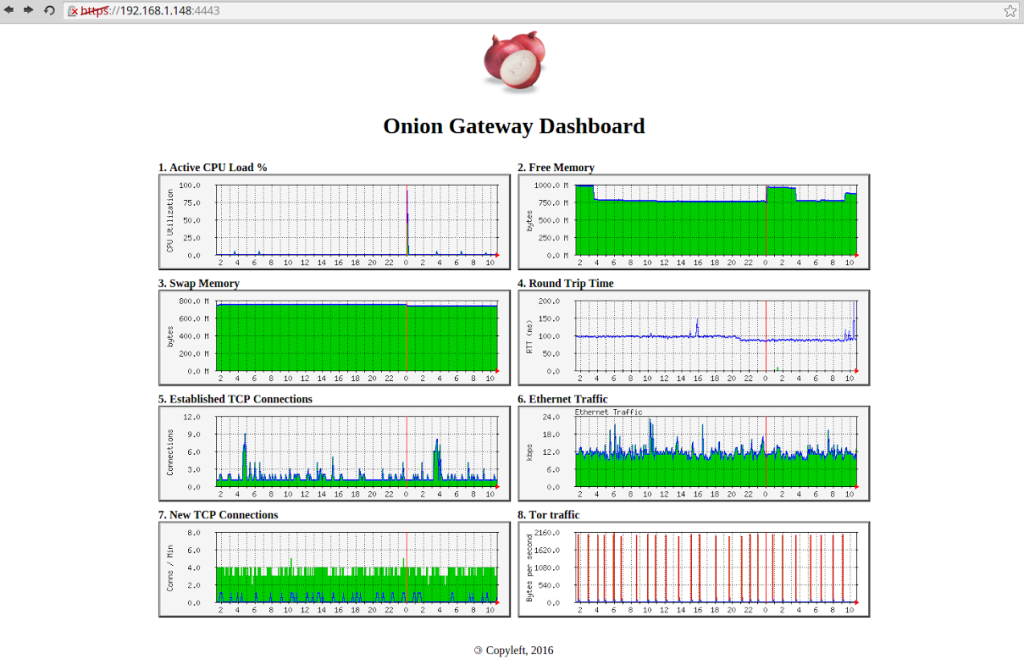
Task: Click the '1. Active CPU Load %' title
Action: [213, 167]
